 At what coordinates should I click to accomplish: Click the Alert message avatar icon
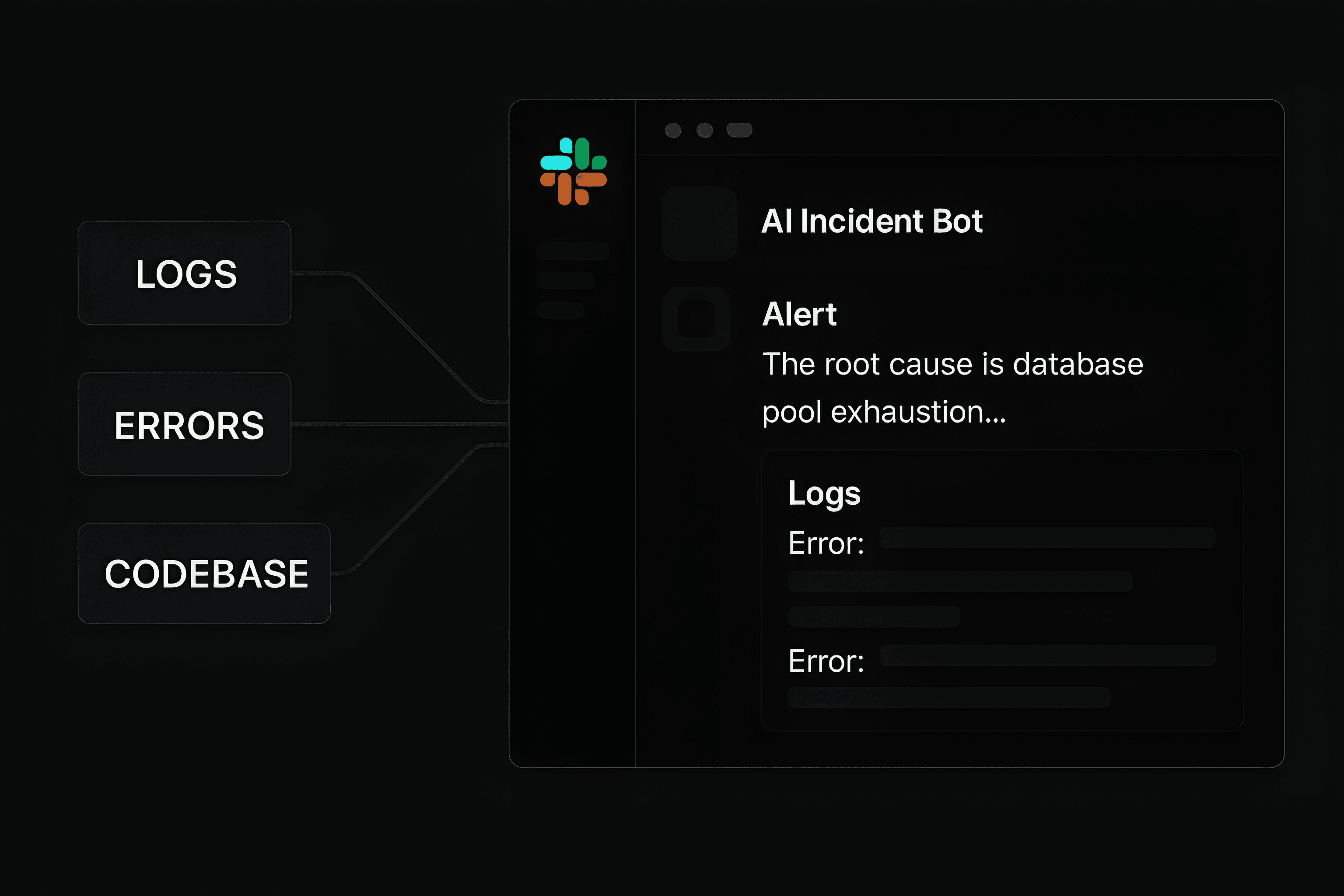click(x=696, y=319)
